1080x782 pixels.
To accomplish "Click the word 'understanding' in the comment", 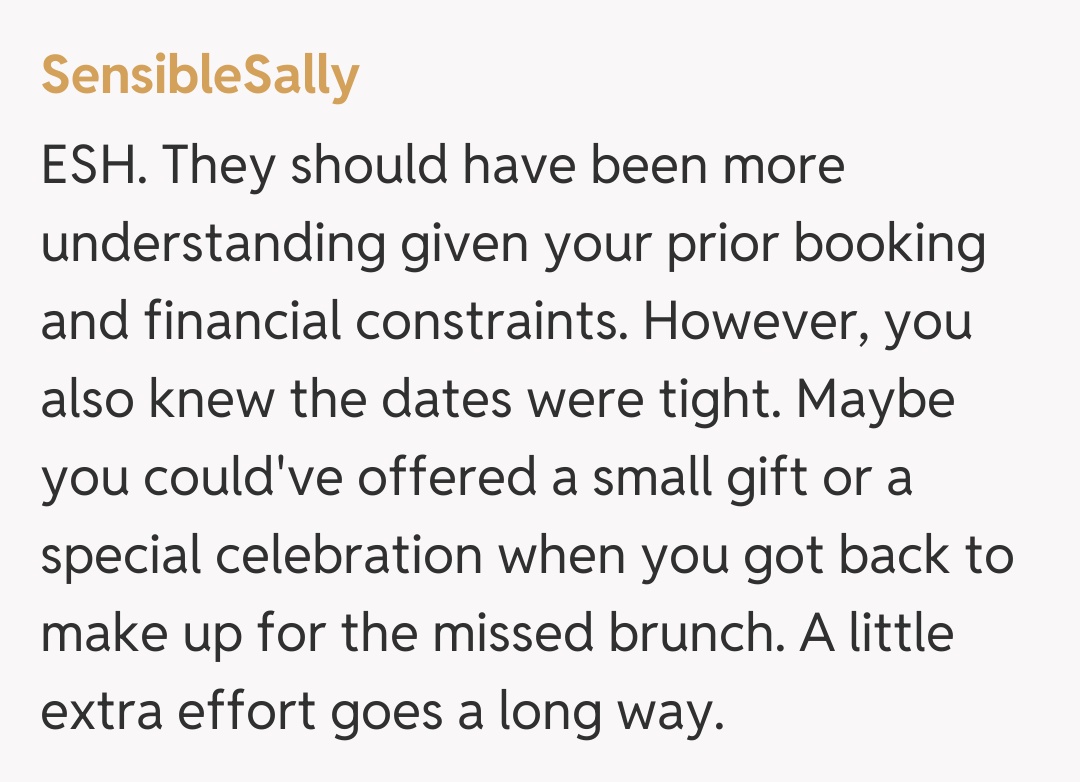I will pyautogui.click(x=212, y=244).
